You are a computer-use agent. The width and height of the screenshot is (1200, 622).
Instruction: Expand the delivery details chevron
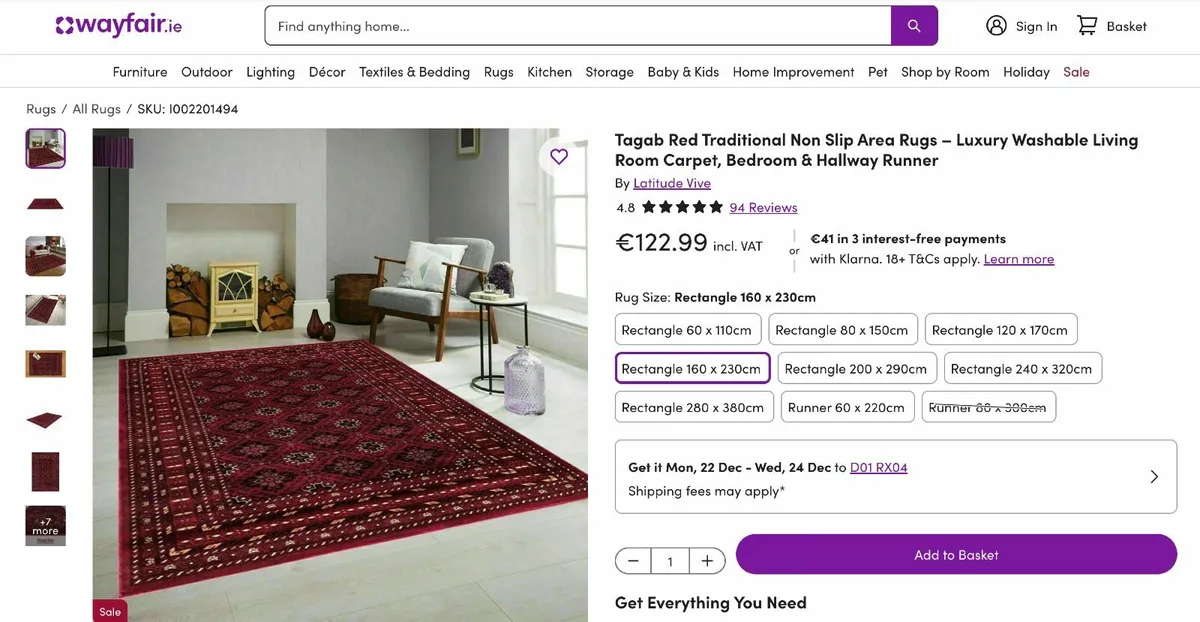(1153, 476)
